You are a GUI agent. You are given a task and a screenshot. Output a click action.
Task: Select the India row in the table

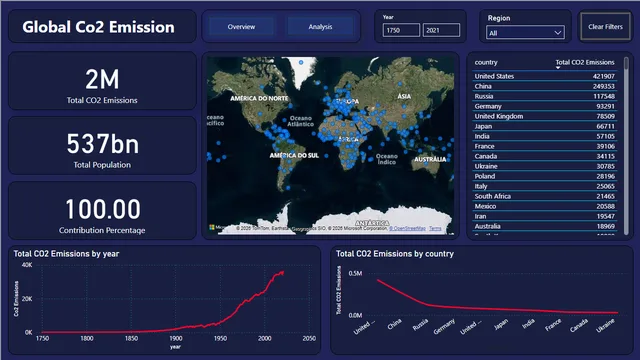[x=544, y=136]
